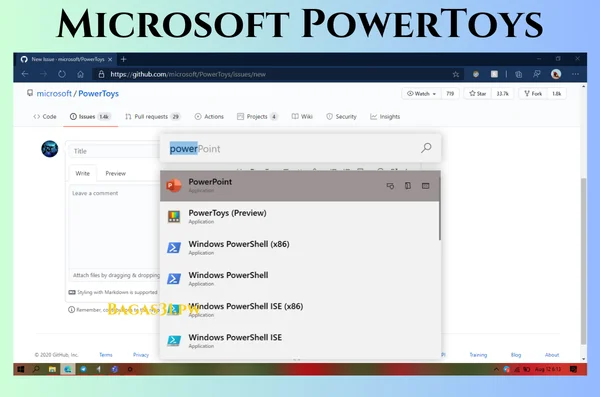Refresh the GitHub page
The width and height of the screenshot is (600, 397).
tap(62, 74)
